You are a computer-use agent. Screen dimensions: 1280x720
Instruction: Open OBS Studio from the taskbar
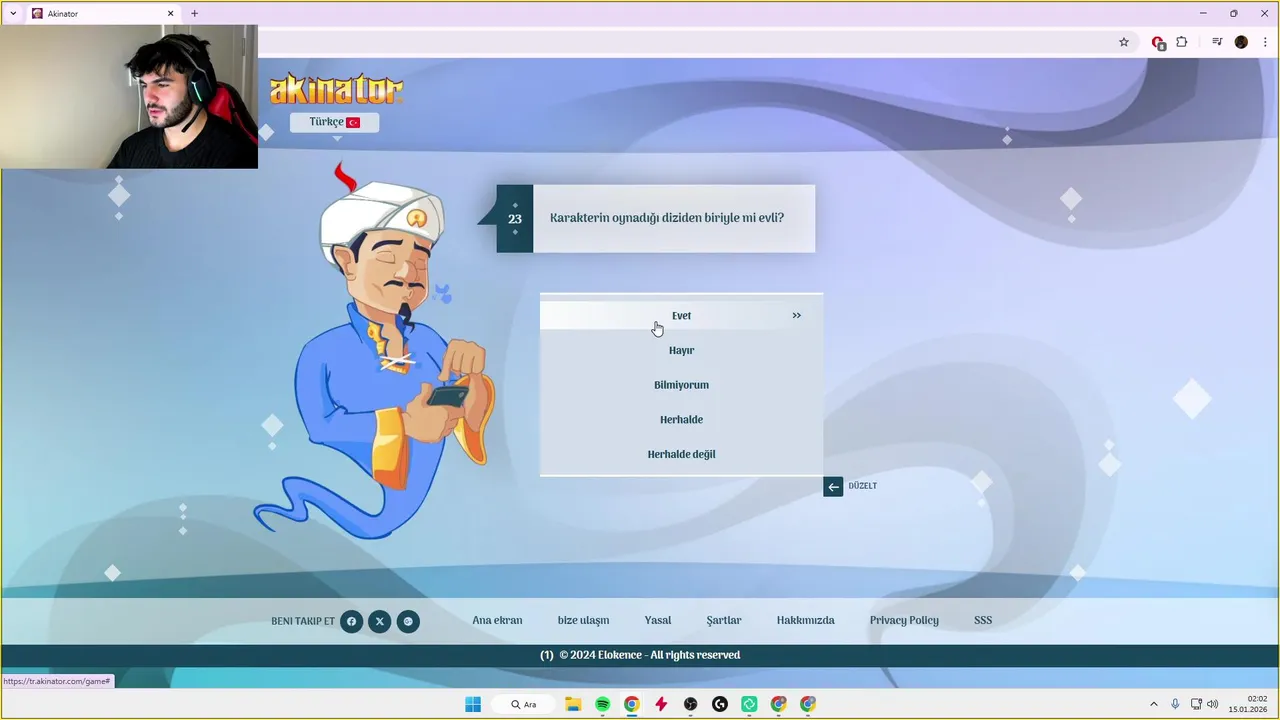[x=691, y=704]
